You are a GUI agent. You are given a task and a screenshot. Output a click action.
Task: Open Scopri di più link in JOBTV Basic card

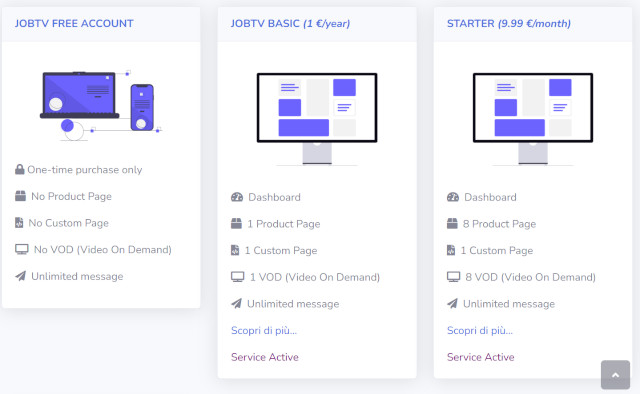pyautogui.click(x=264, y=330)
